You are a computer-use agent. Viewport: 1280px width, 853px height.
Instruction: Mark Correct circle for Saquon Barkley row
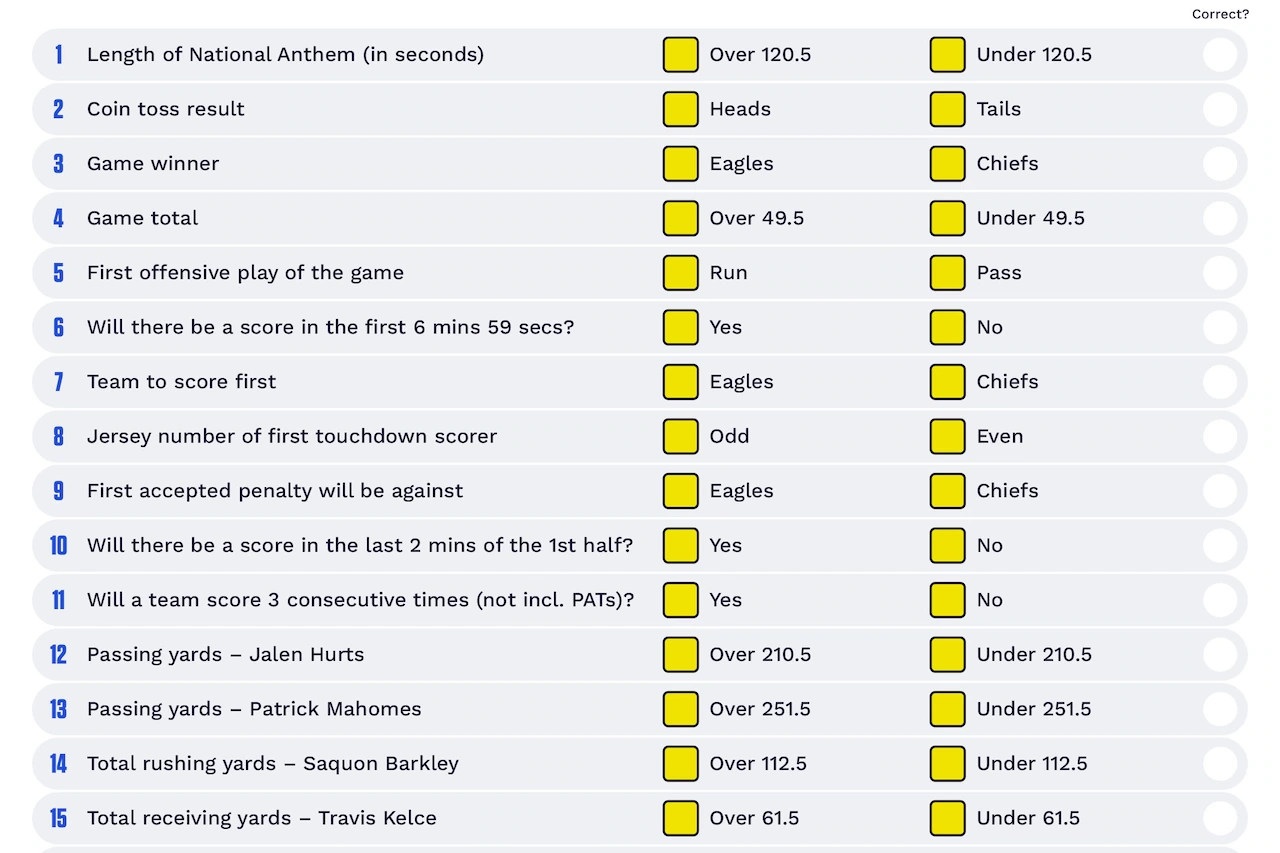click(1220, 763)
